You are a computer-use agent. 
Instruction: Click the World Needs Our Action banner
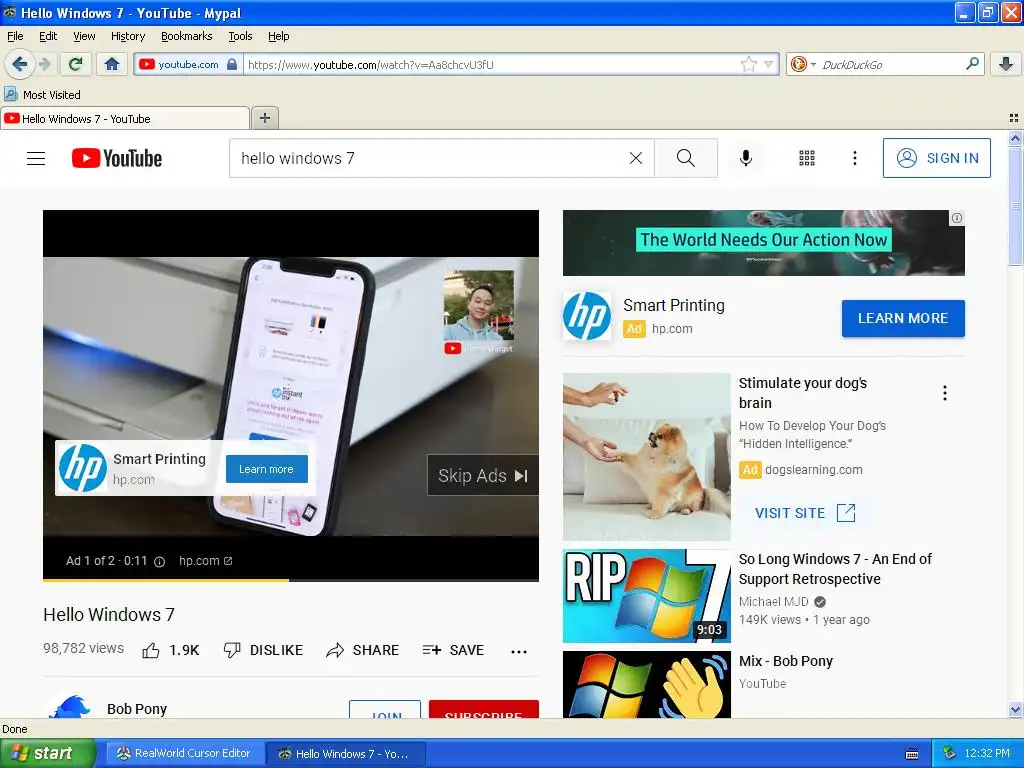point(763,243)
